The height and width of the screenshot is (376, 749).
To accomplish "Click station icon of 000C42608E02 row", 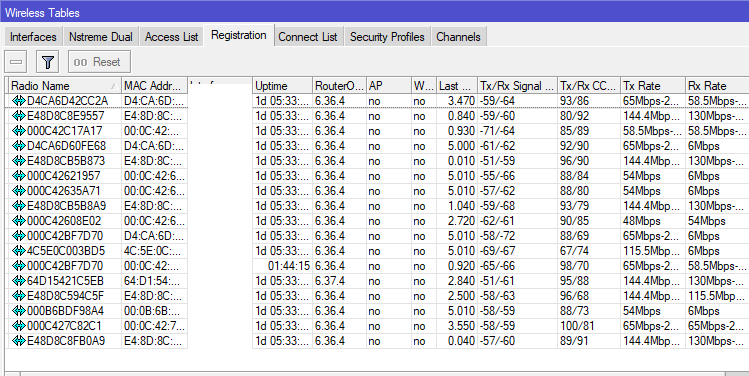I will point(19,221).
